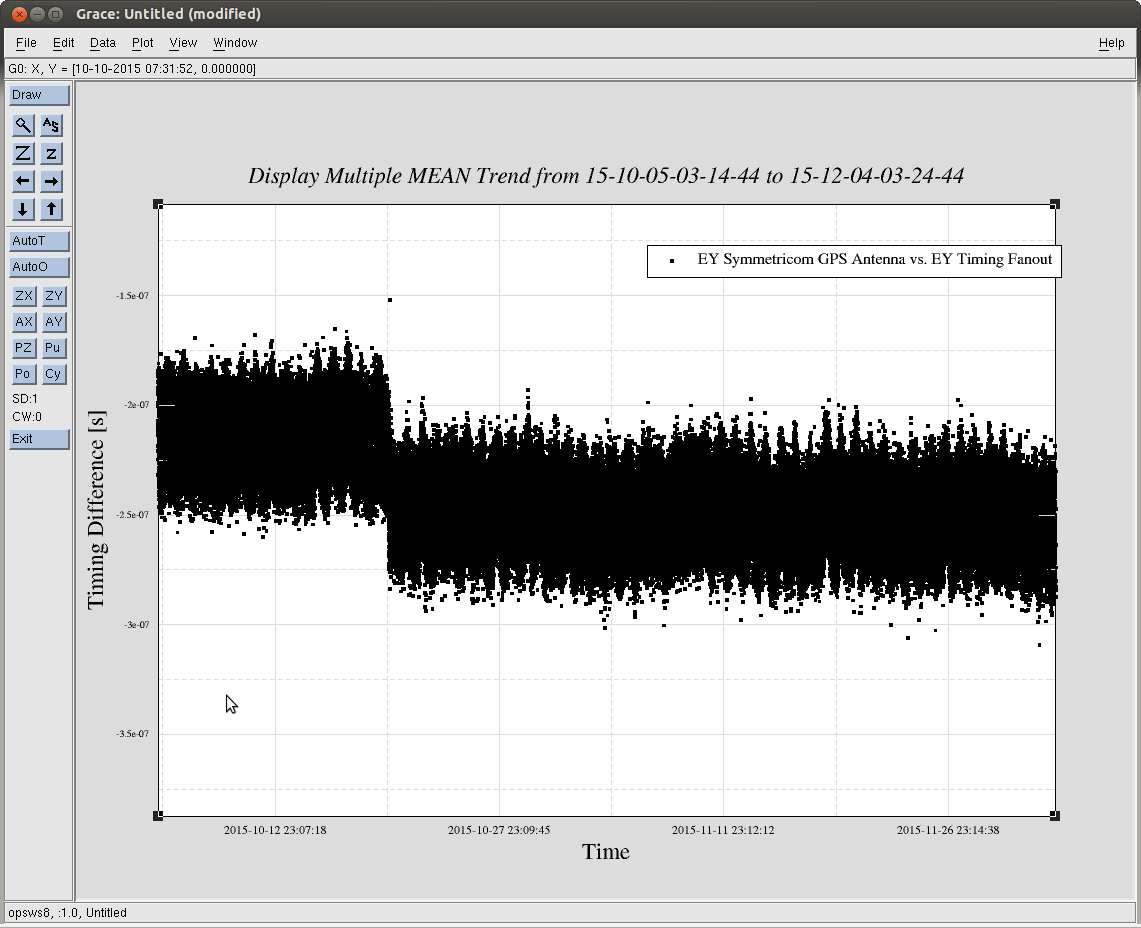The width and height of the screenshot is (1141, 928).
Task: Click the AX autoscale button
Action: (24, 322)
